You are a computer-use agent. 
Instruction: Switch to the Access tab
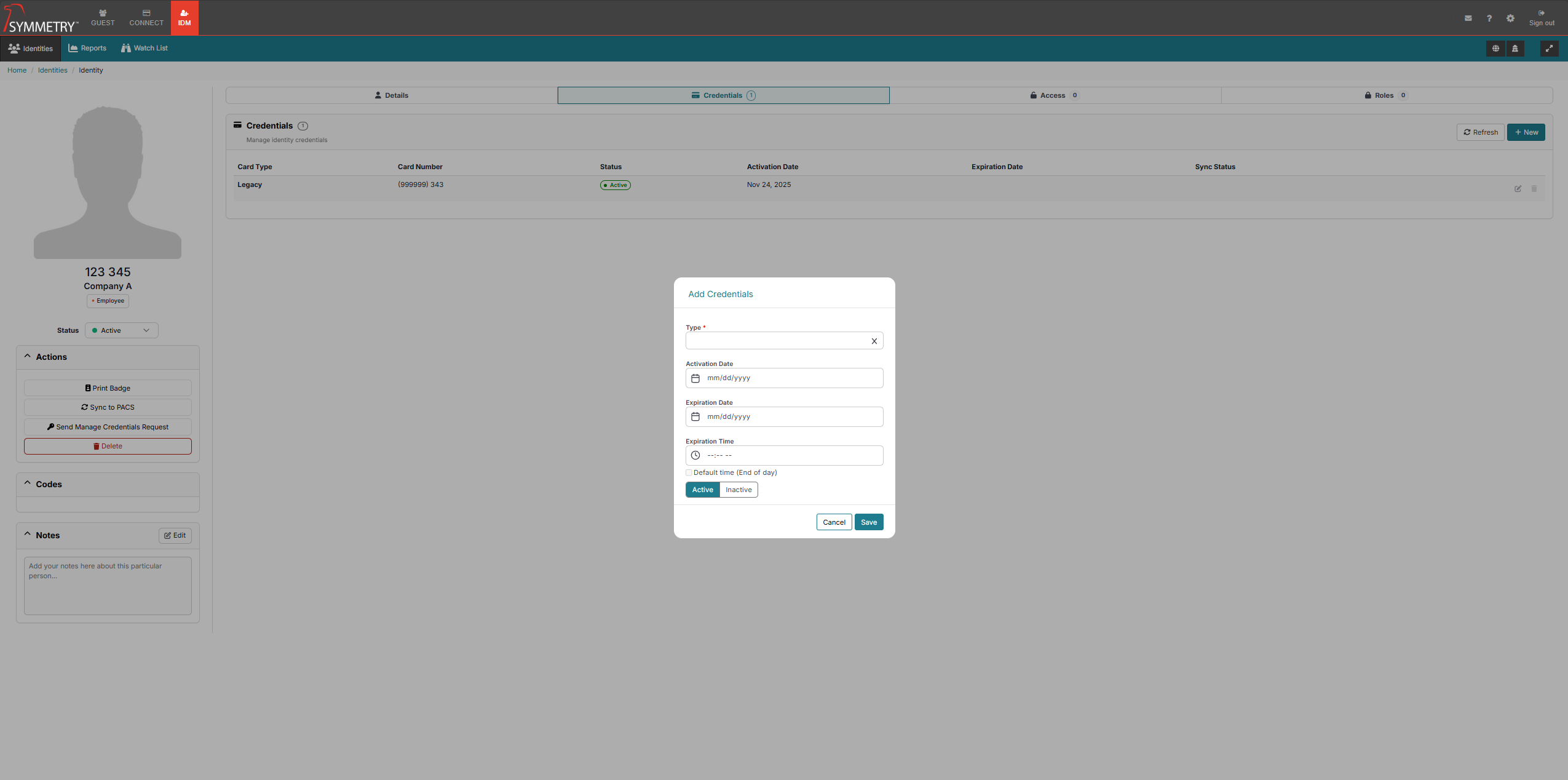1054,95
